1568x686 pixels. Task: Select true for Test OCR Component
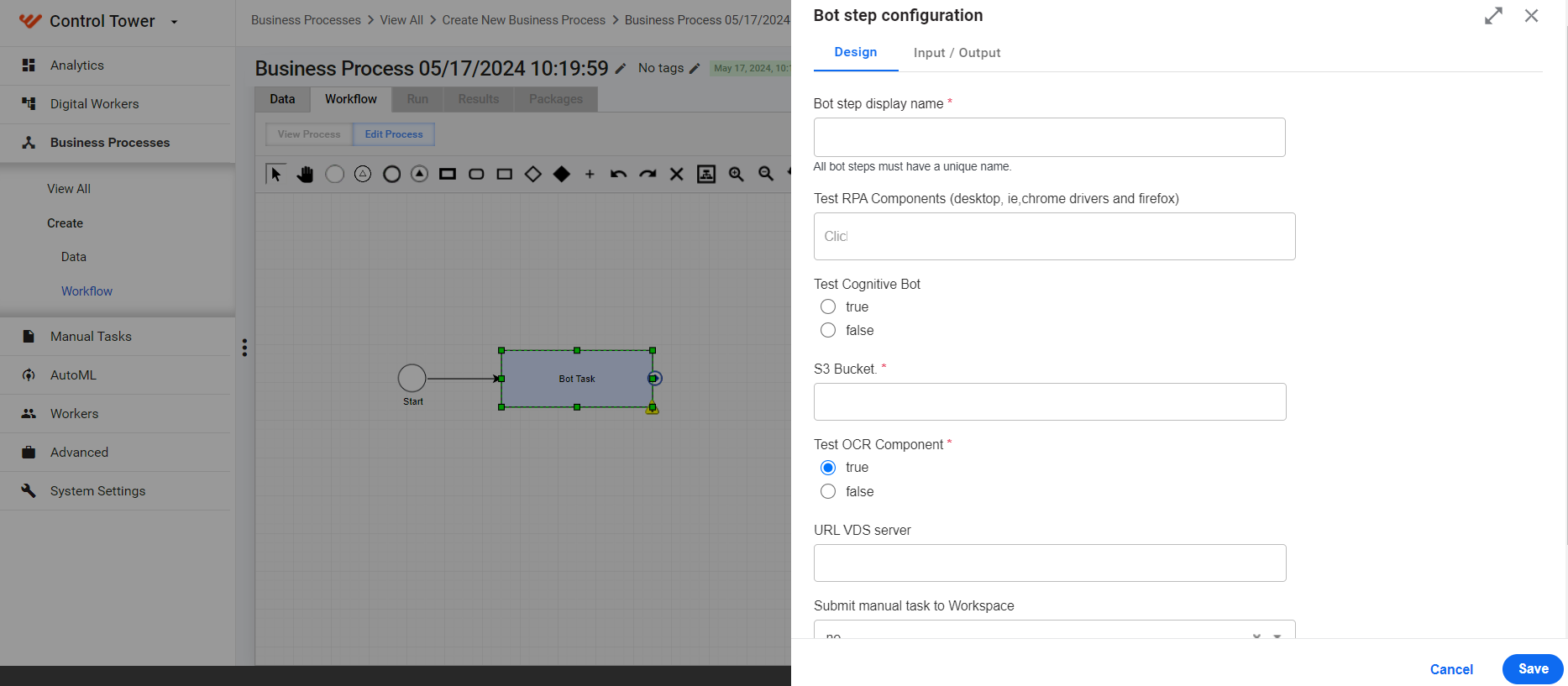(828, 468)
